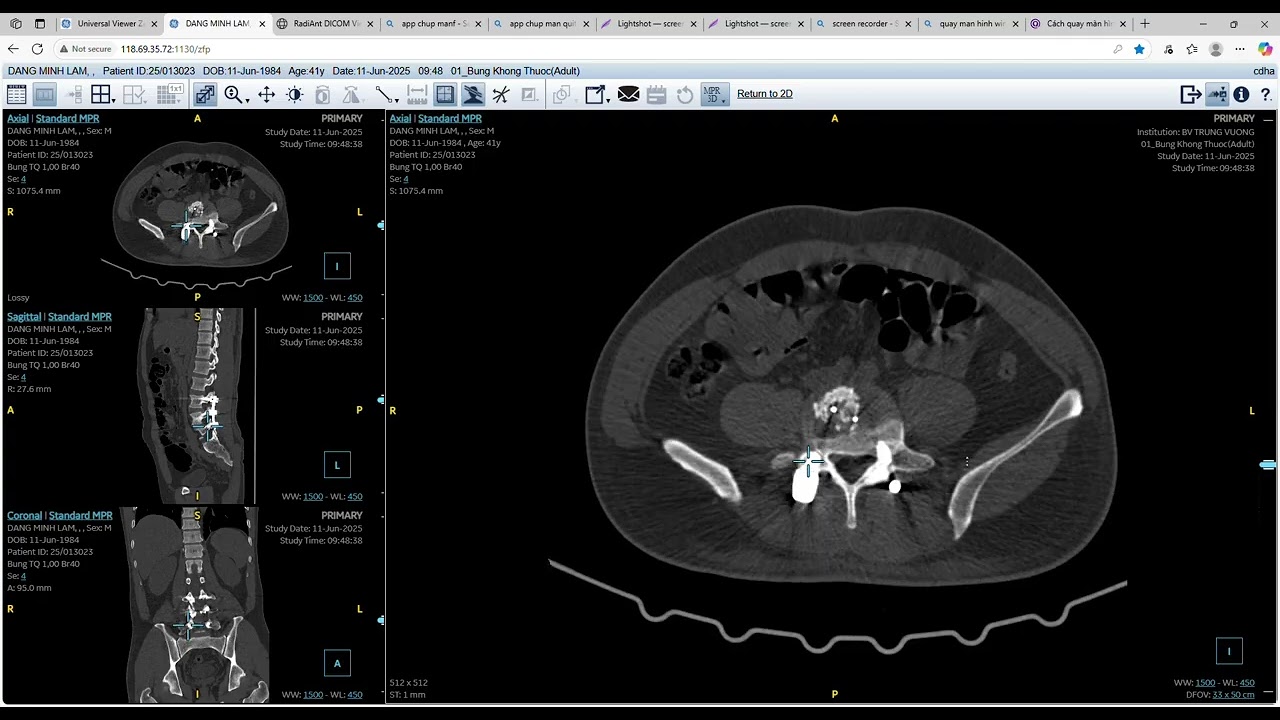Open the information about icon
1280x720 pixels.
[1241, 94]
